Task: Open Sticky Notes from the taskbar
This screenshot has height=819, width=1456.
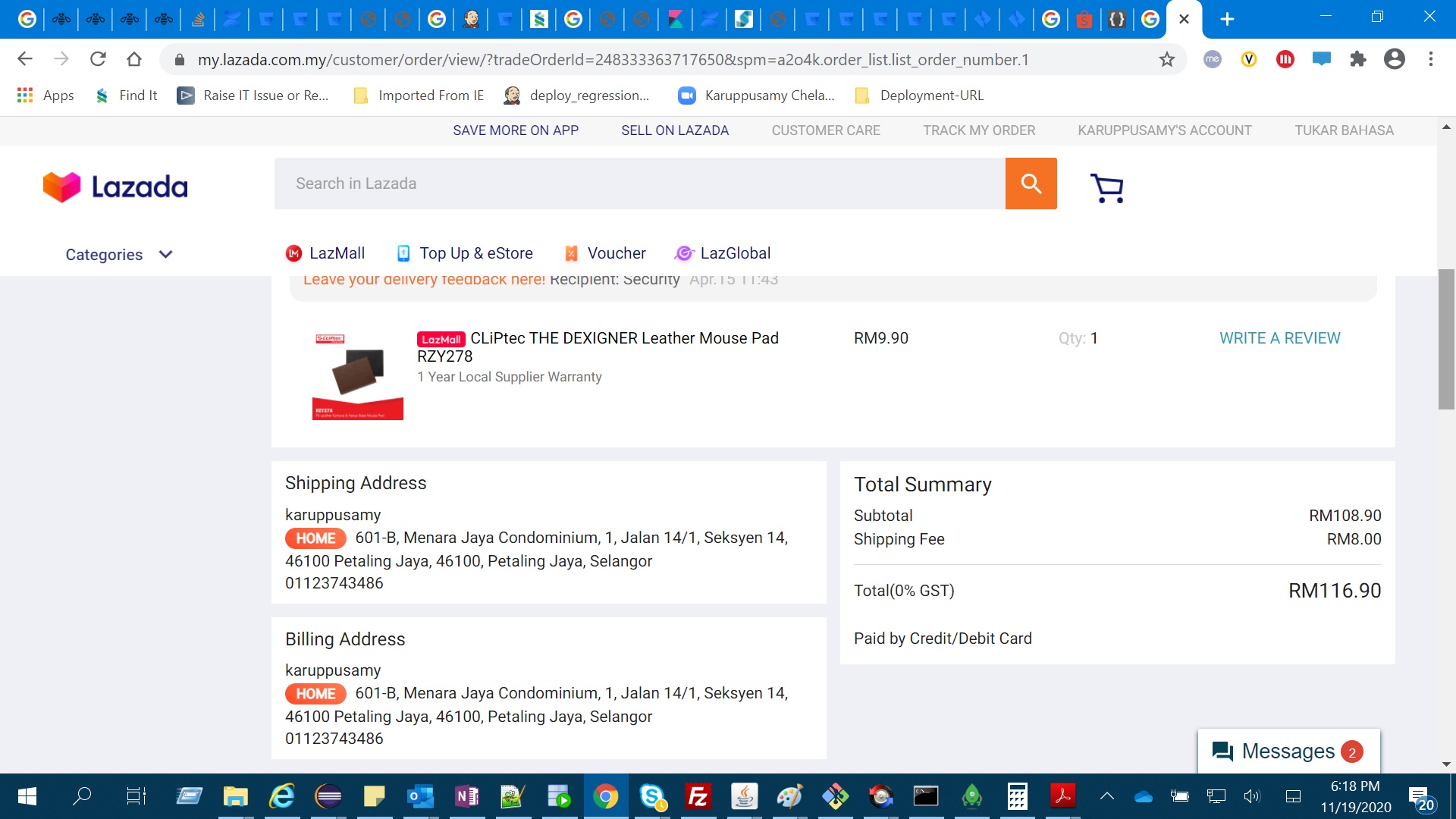Action: tap(374, 796)
